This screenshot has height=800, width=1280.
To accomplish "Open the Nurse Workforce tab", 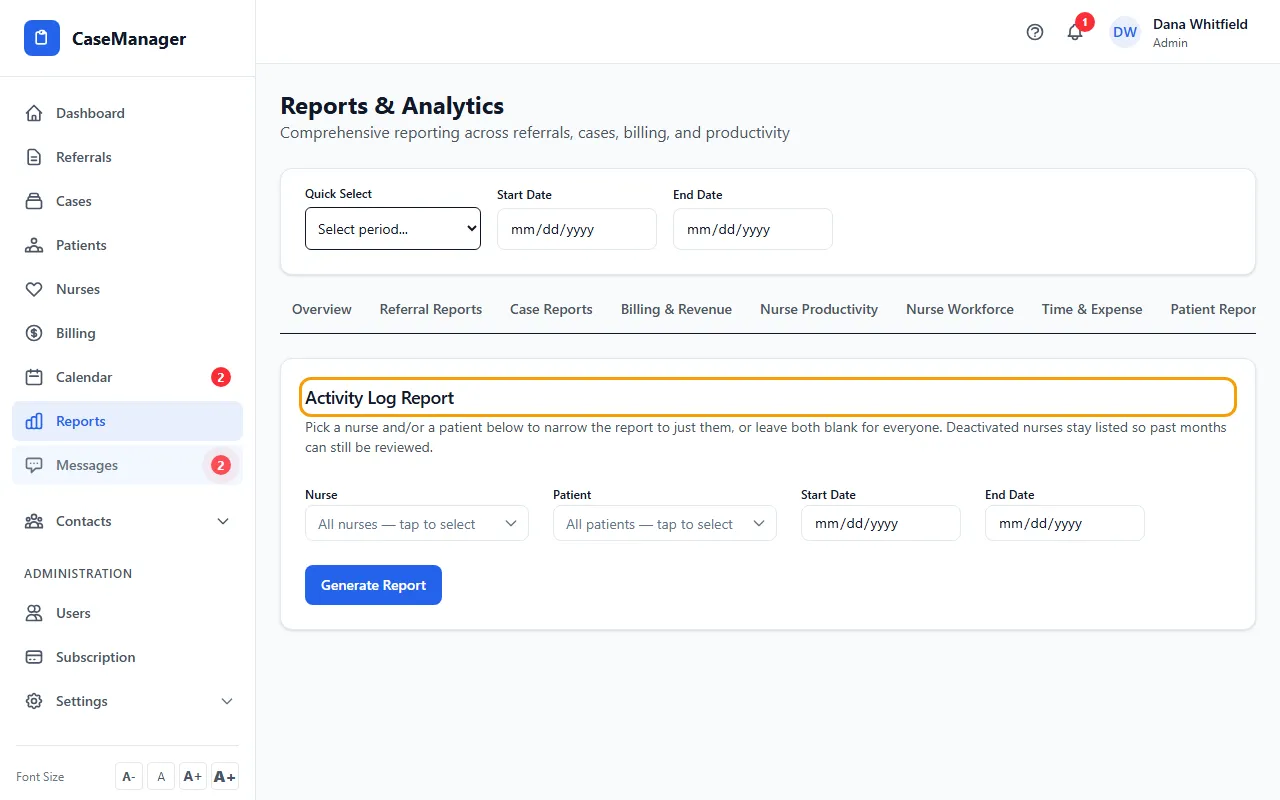I will pos(960,310).
